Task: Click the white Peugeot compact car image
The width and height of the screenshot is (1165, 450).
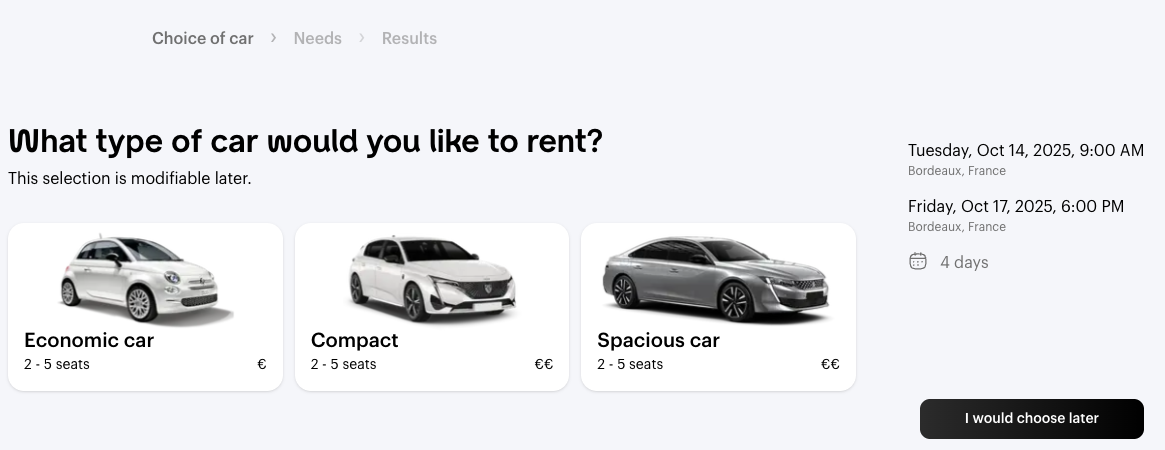Action: 432,277
